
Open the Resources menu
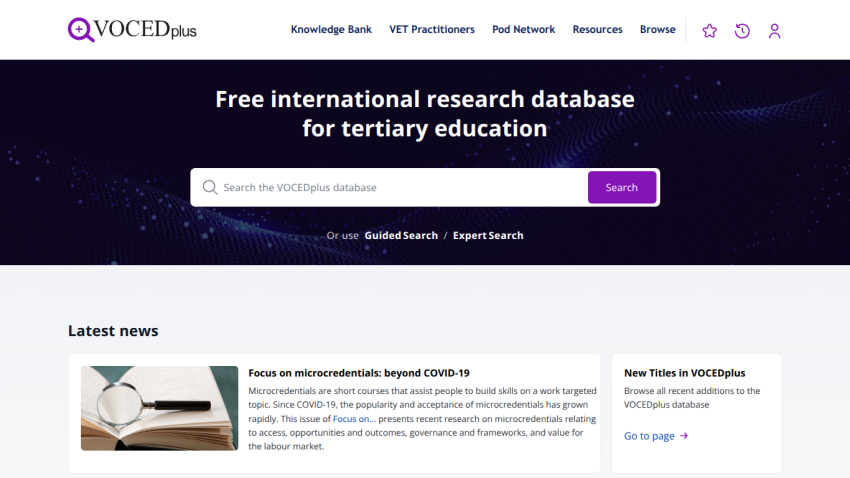point(597,29)
